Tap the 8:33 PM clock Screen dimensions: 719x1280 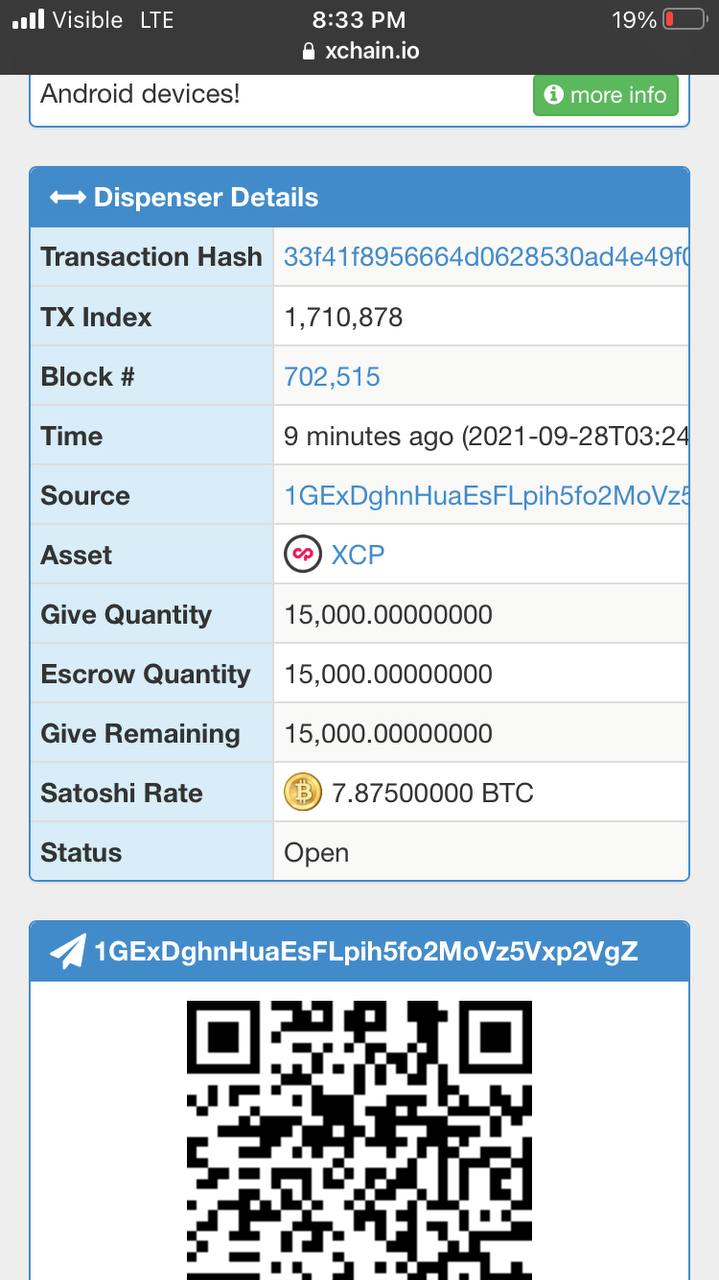(359, 19)
